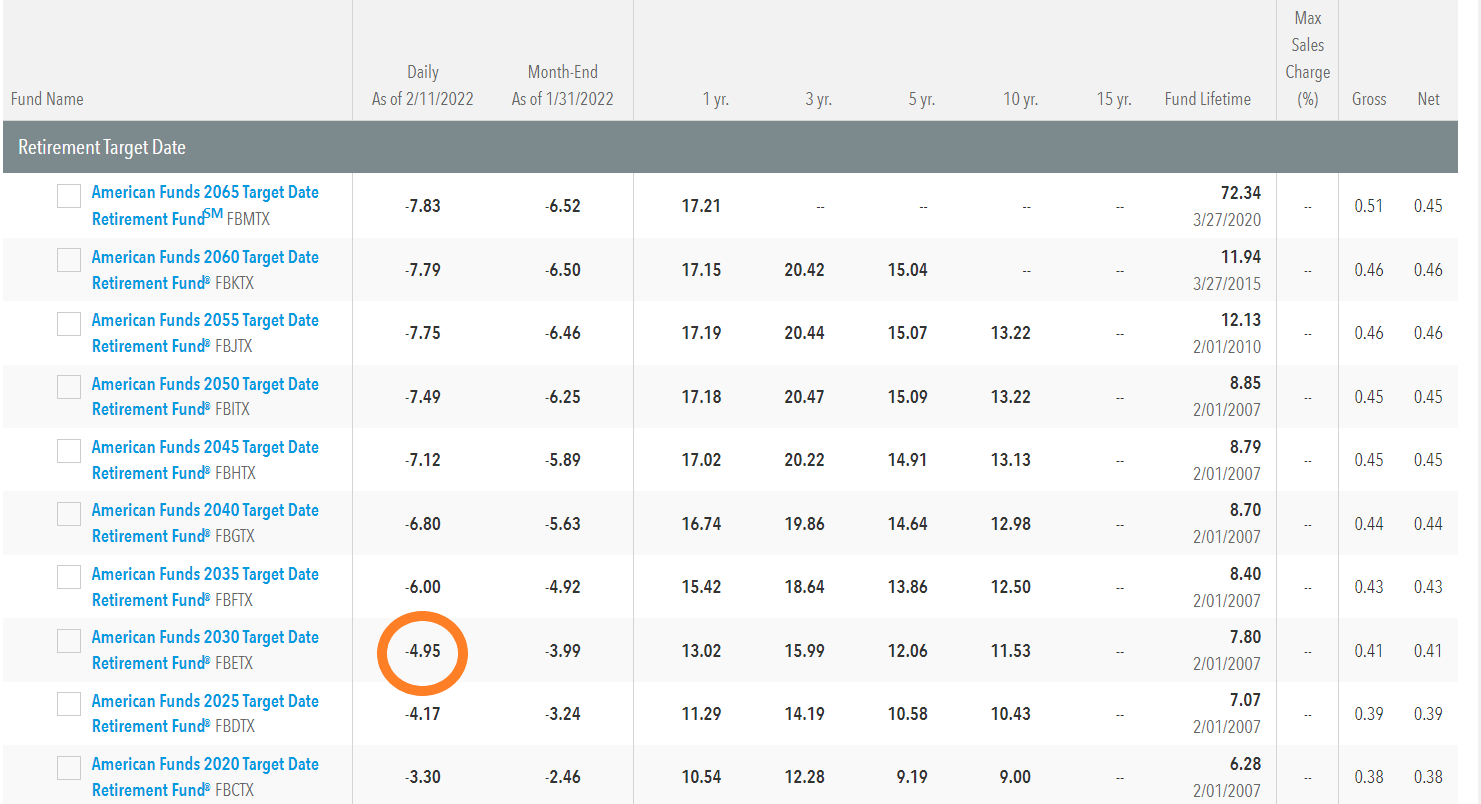Click the 3 yr. column header

[818, 99]
